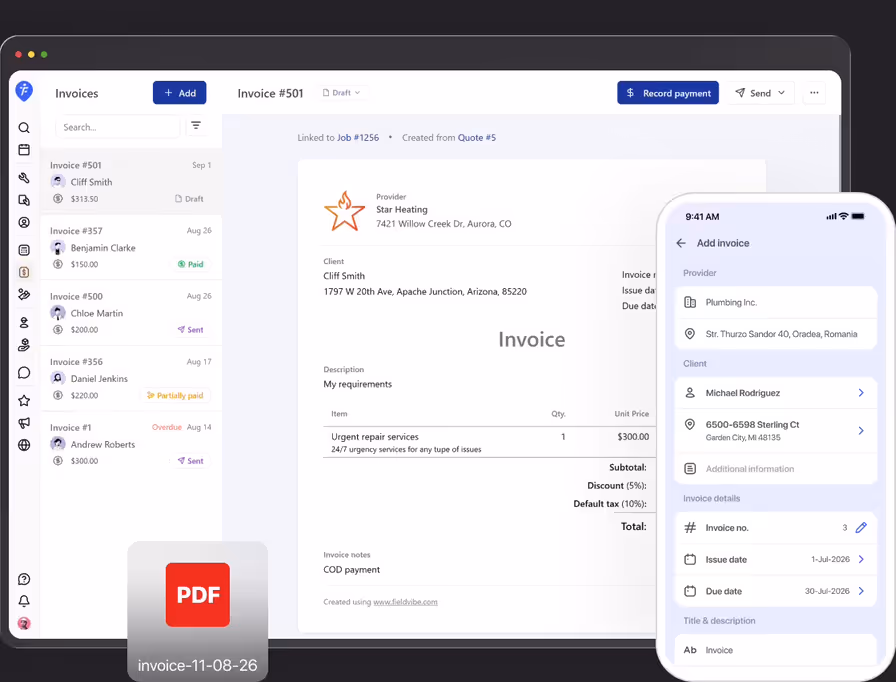Click the Paid status badge
Image resolution: width=896 pixels, height=682 pixels.
[x=191, y=264]
